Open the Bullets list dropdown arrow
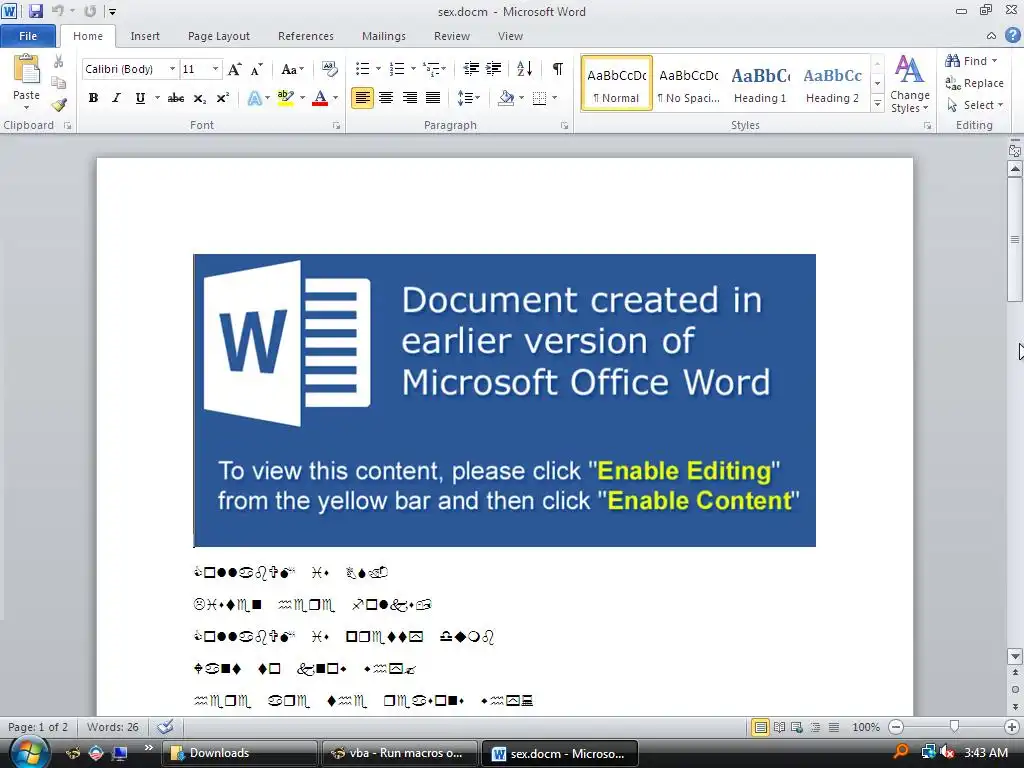The height and width of the screenshot is (768, 1024). pos(378,69)
